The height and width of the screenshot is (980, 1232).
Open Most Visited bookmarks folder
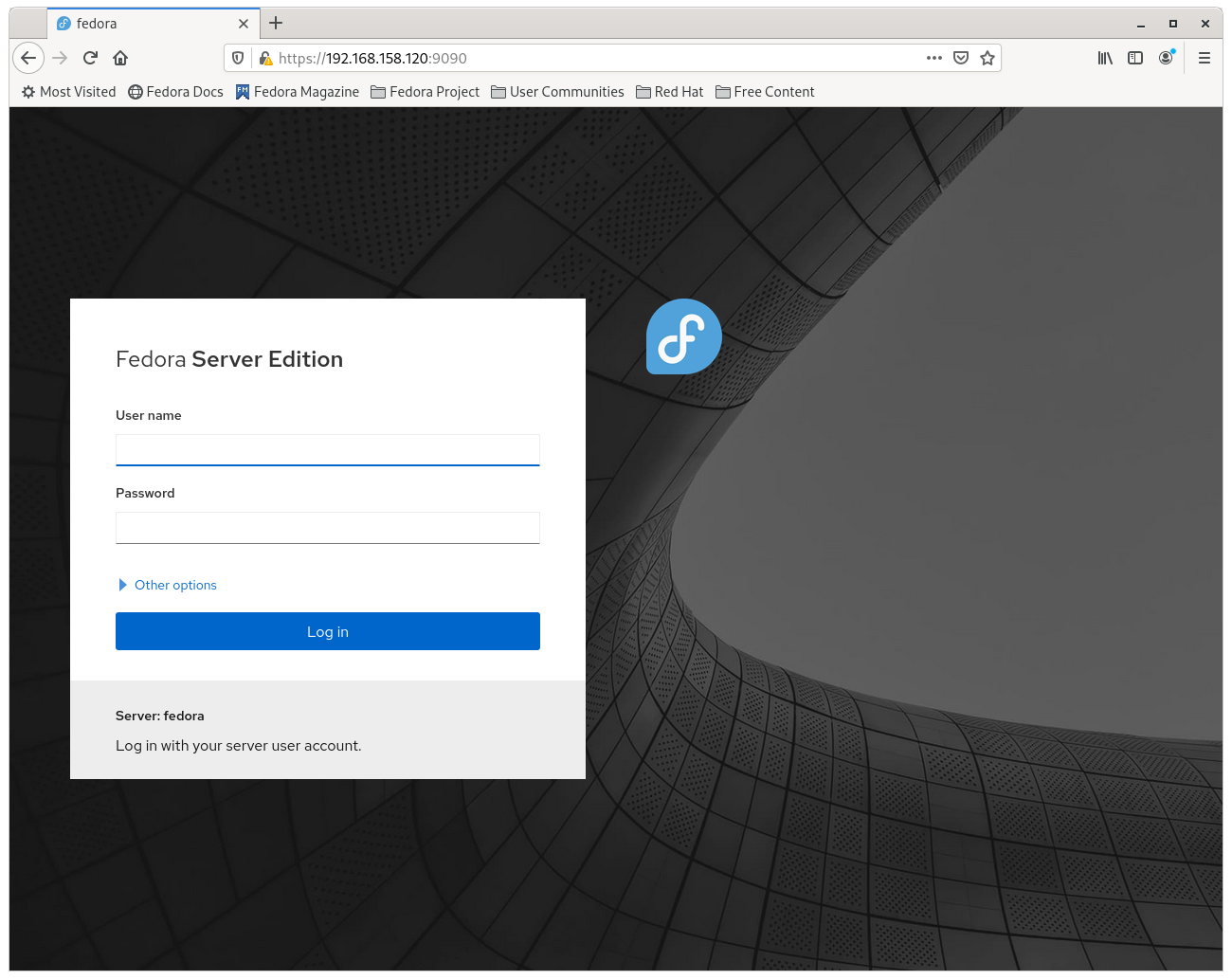[x=68, y=92]
